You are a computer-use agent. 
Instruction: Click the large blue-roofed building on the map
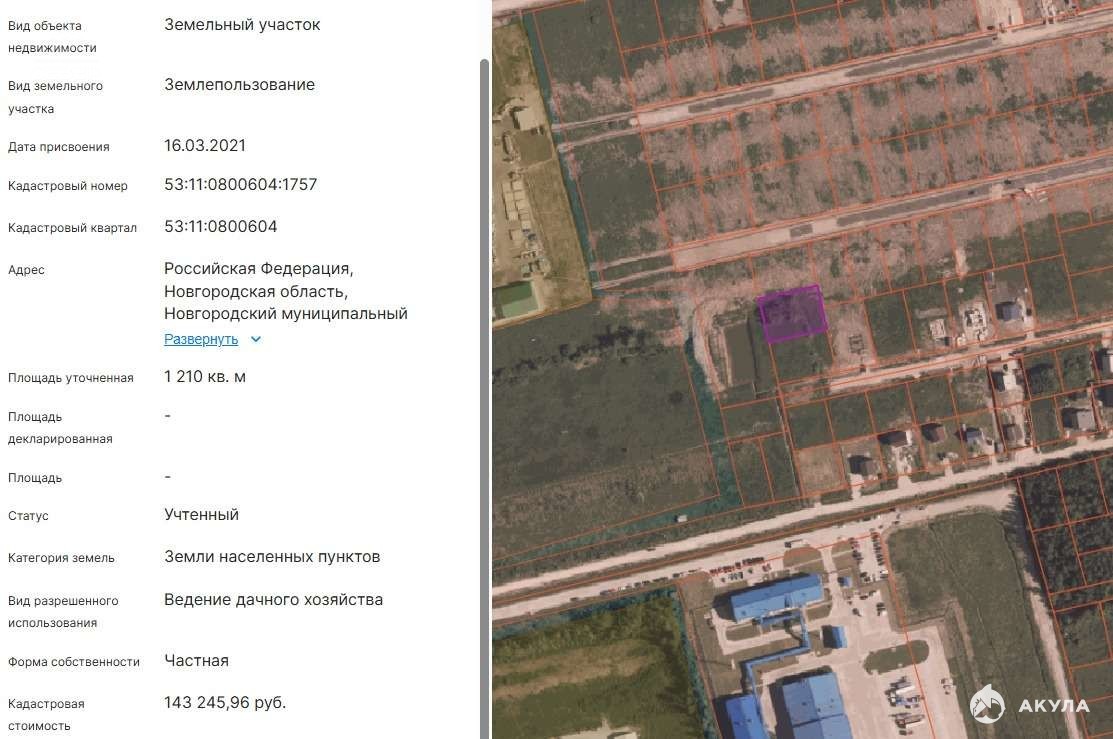click(776, 597)
